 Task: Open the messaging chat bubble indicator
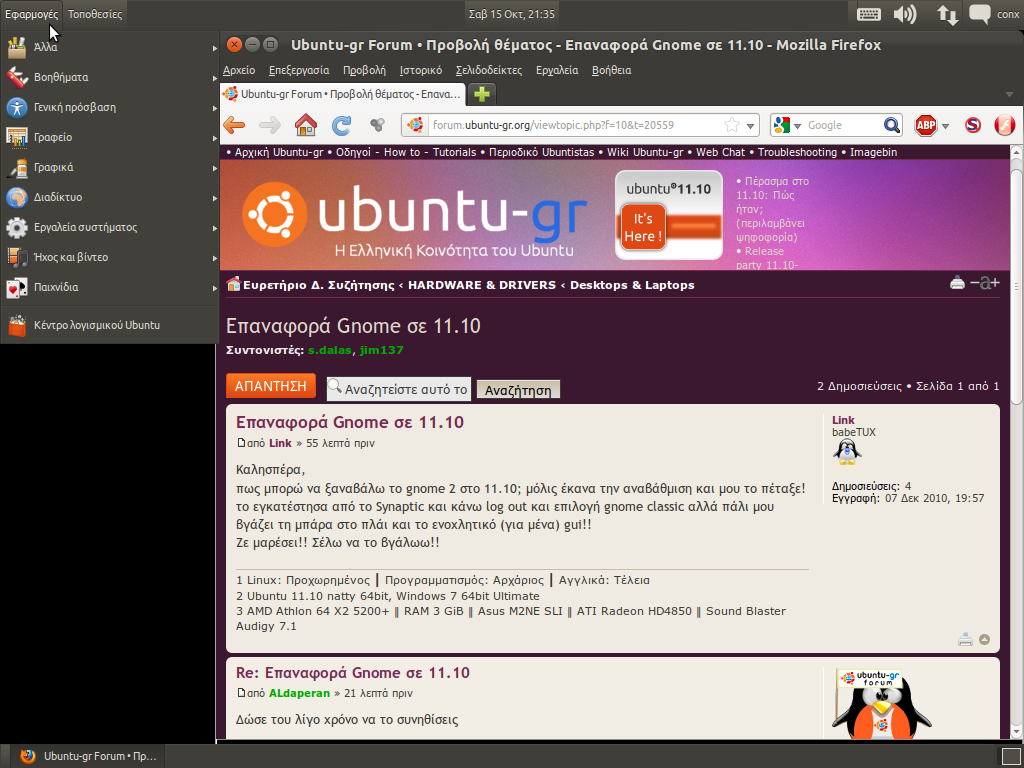click(980, 14)
